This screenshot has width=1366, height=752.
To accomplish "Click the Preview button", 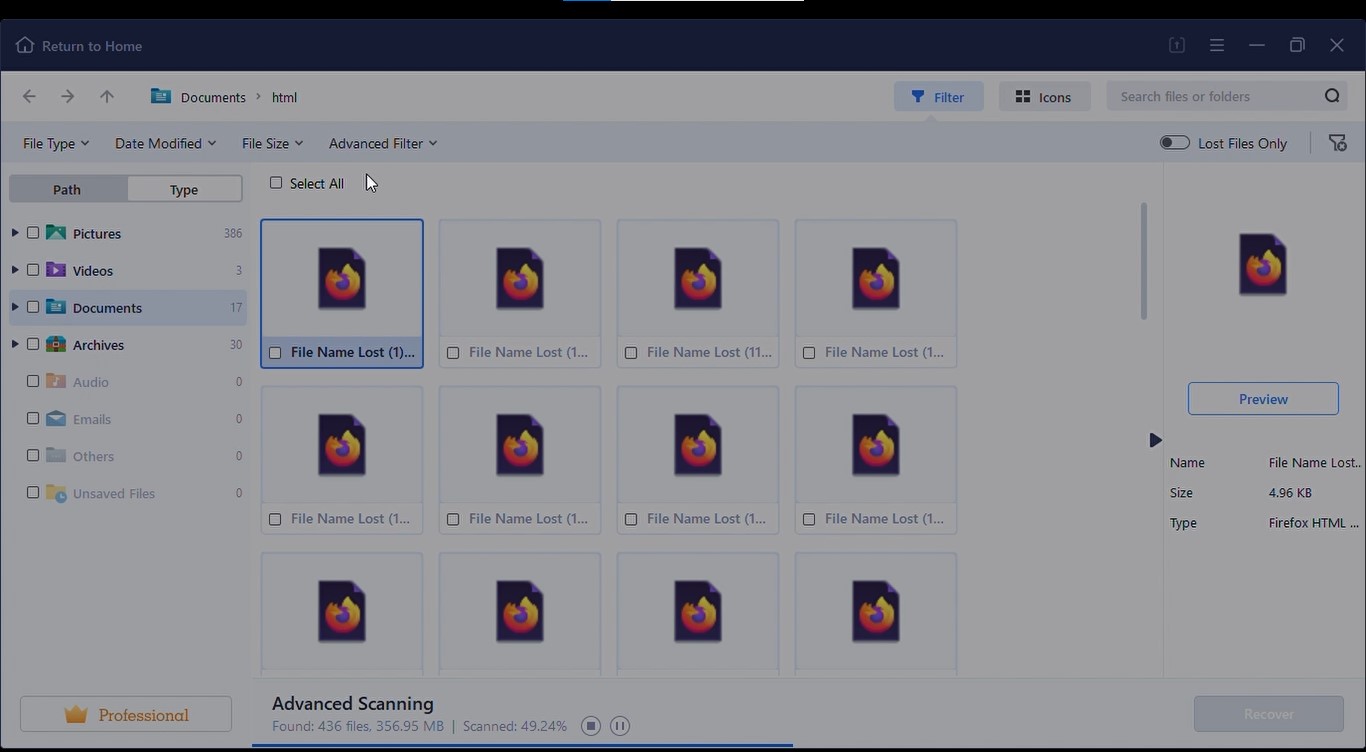I will tap(1263, 398).
